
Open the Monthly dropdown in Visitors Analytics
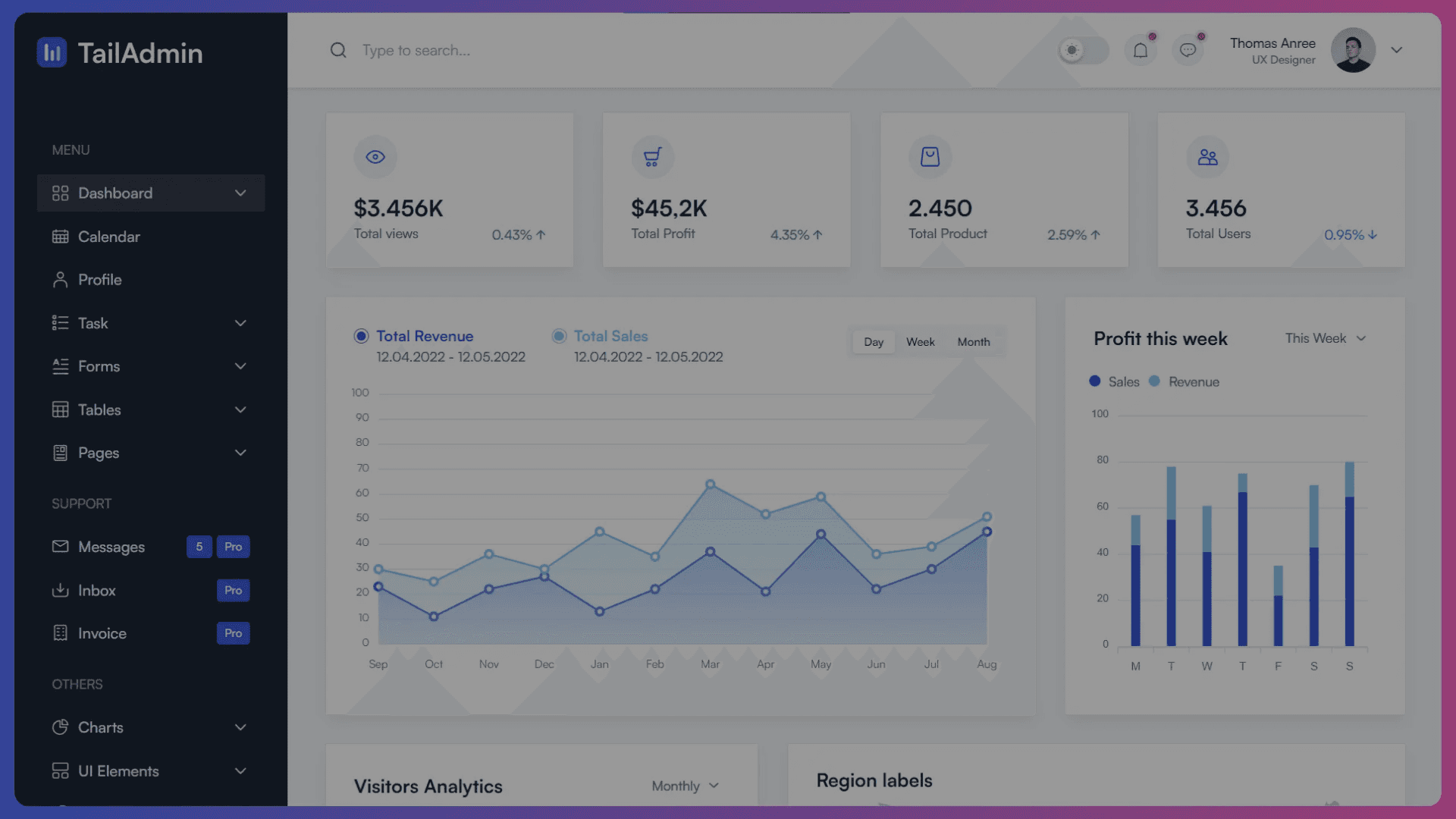point(685,786)
